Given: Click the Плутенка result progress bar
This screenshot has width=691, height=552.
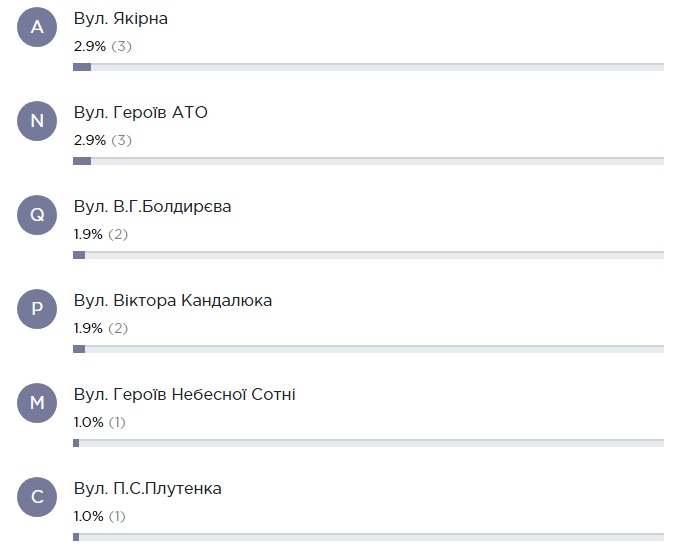Looking at the screenshot, I should pyautogui.click(x=368, y=537).
